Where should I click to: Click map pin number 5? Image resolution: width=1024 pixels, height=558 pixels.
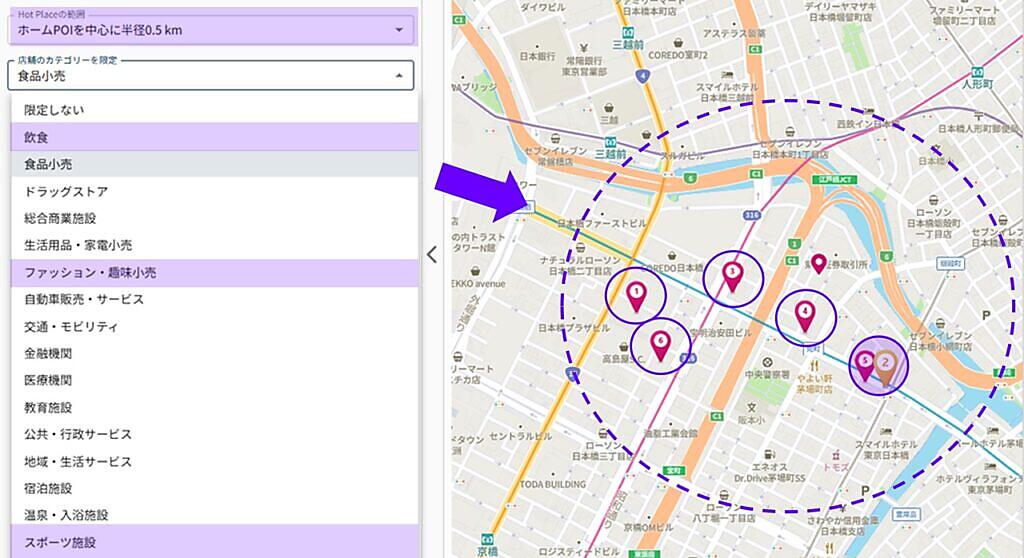866,363
